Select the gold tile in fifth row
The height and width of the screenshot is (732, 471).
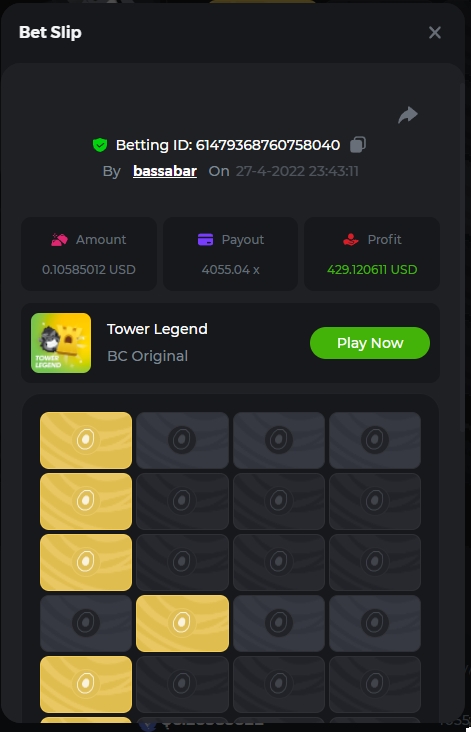[x=86, y=684]
